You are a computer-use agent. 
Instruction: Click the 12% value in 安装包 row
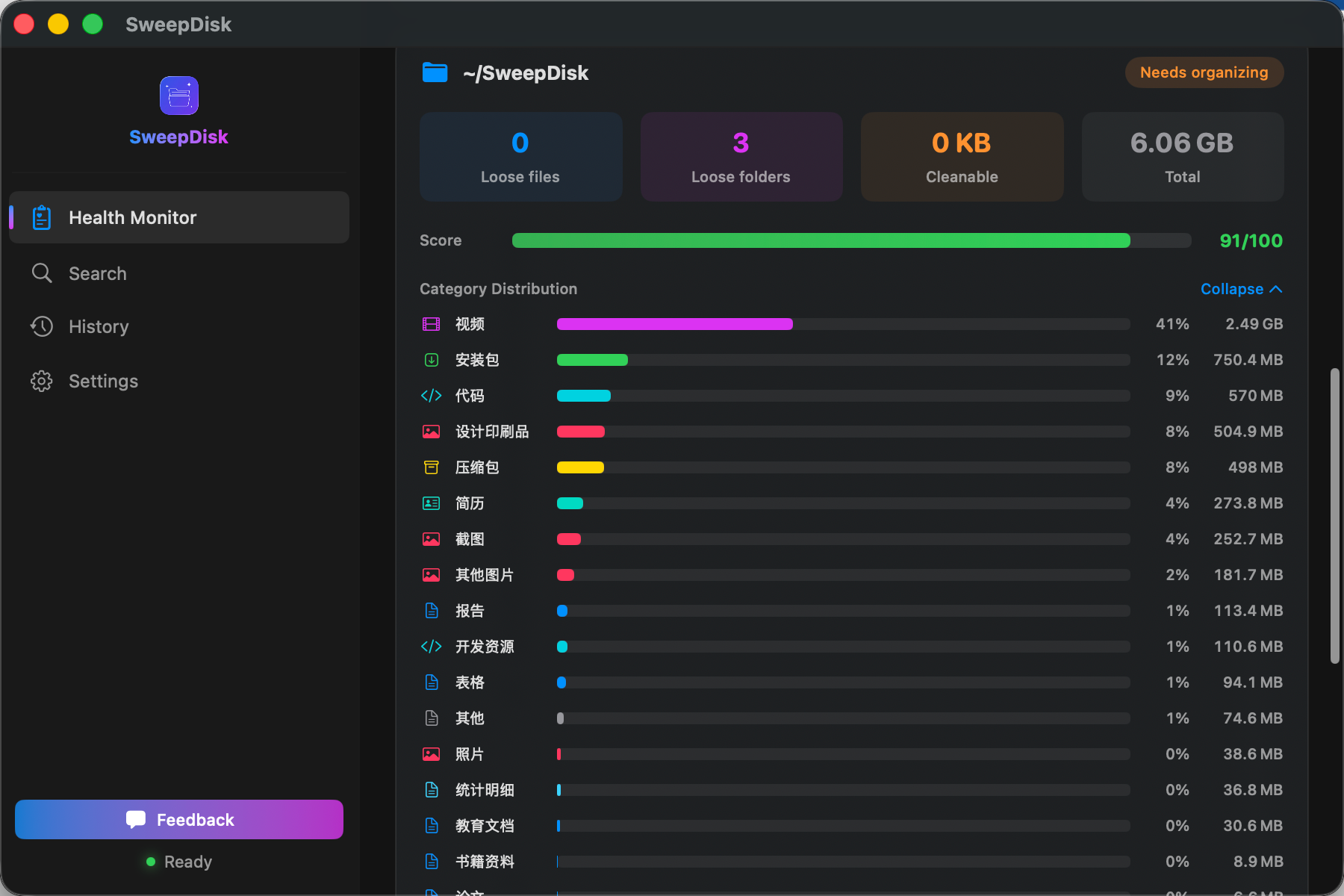coord(1172,360)
